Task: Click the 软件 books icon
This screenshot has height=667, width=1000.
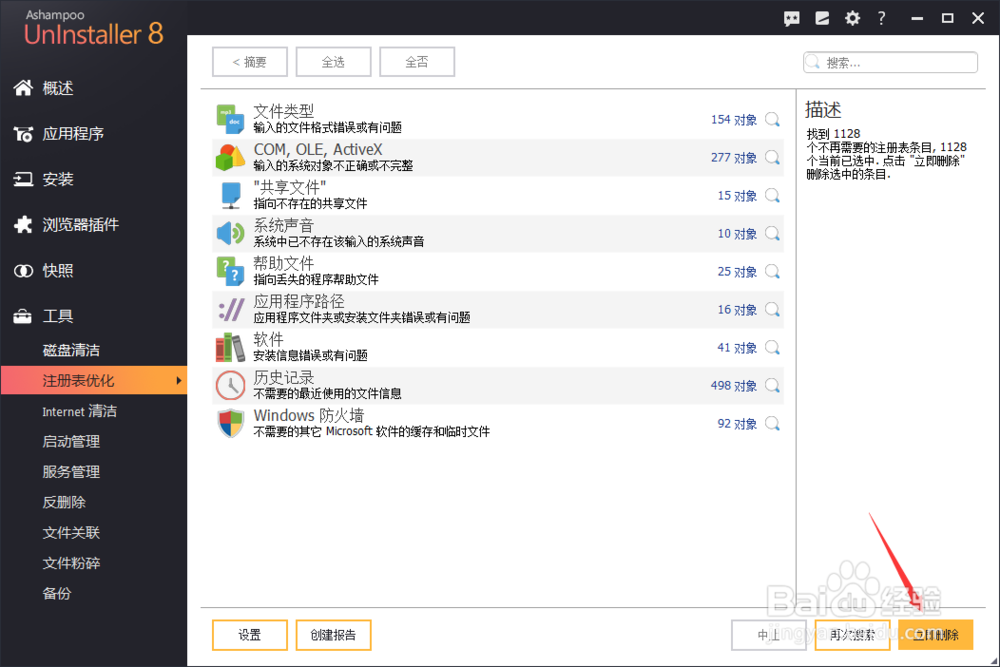Action: click(x=230, y=348)
